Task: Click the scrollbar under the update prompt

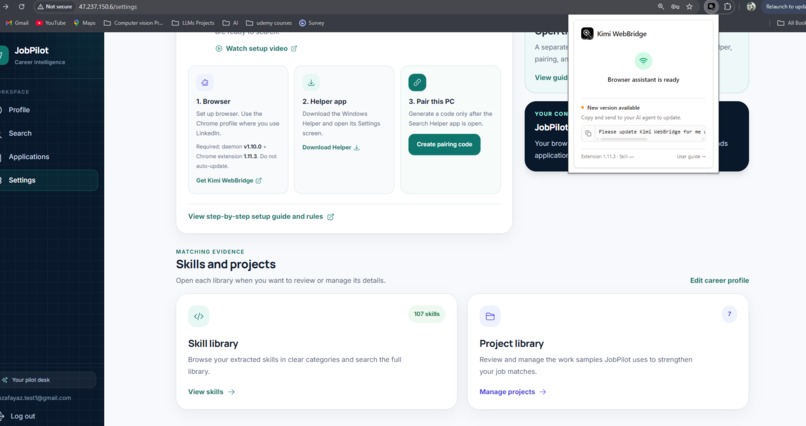Action: coord(622,139)
